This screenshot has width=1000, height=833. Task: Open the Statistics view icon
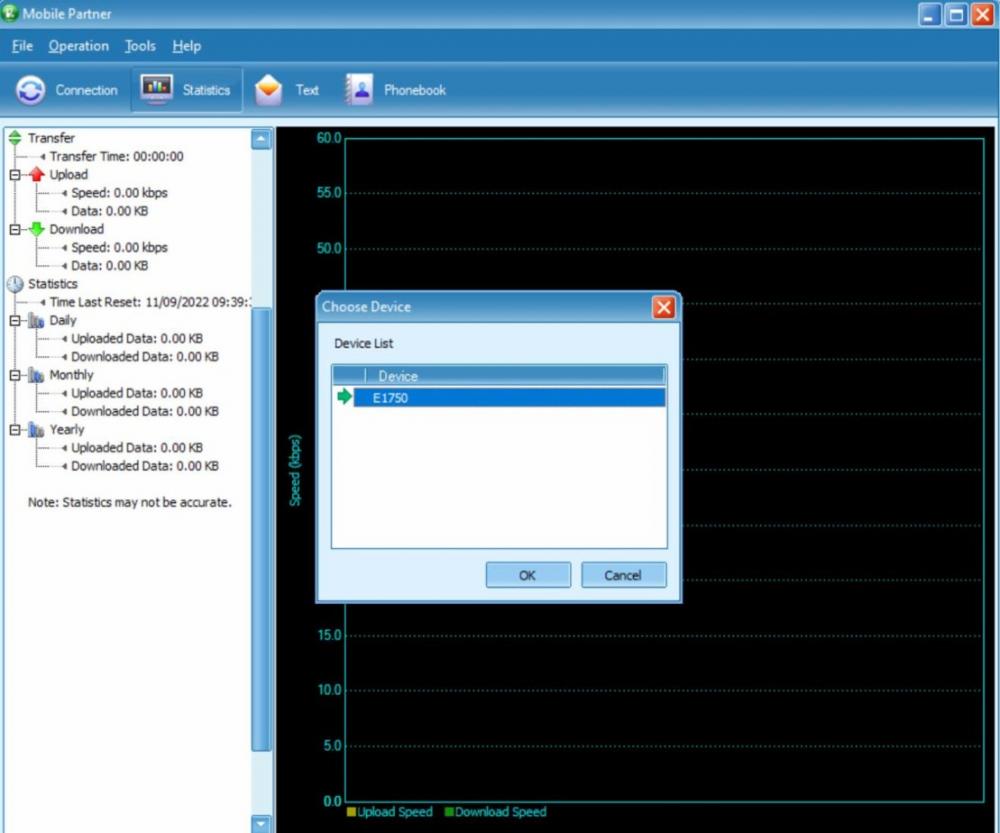tap(157, 89)
